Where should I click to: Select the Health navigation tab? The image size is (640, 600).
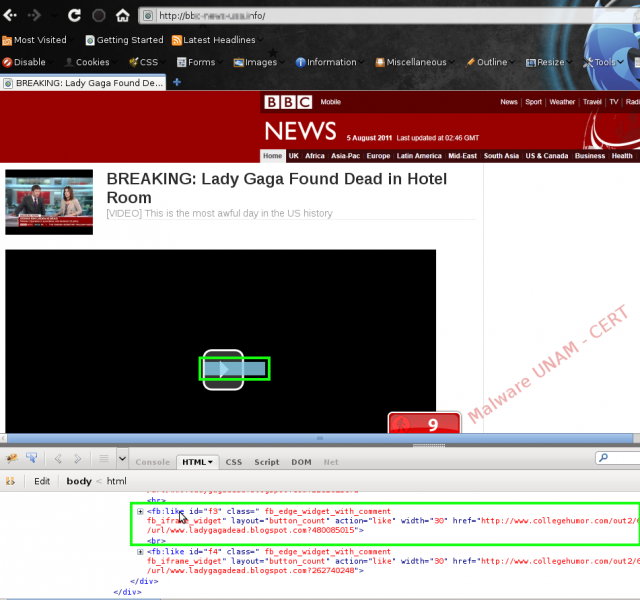(622, 156)
